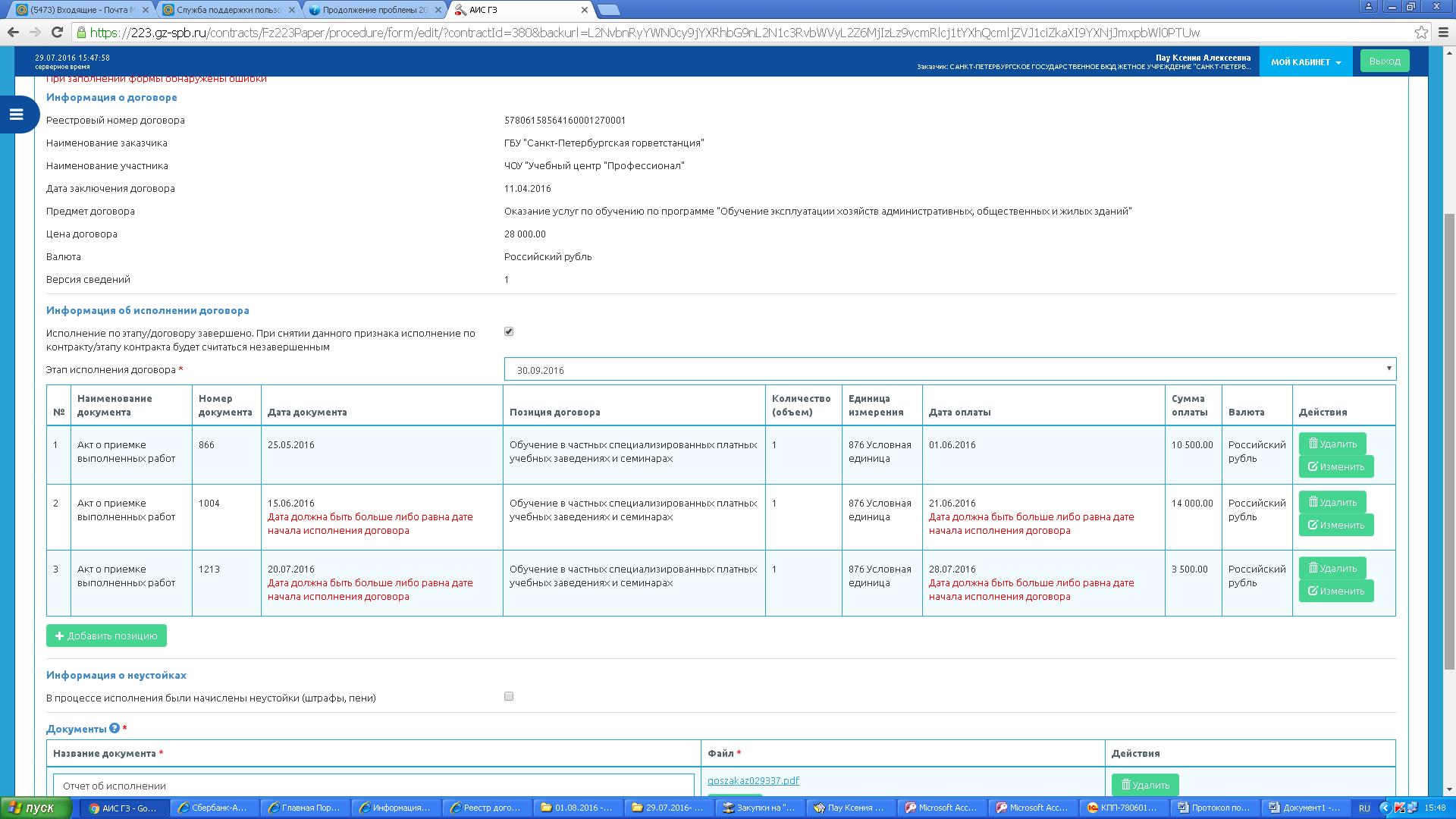Delete row 1 act number 866
The width and height of the screenshot is (1456, 819).
point(1332,444)
